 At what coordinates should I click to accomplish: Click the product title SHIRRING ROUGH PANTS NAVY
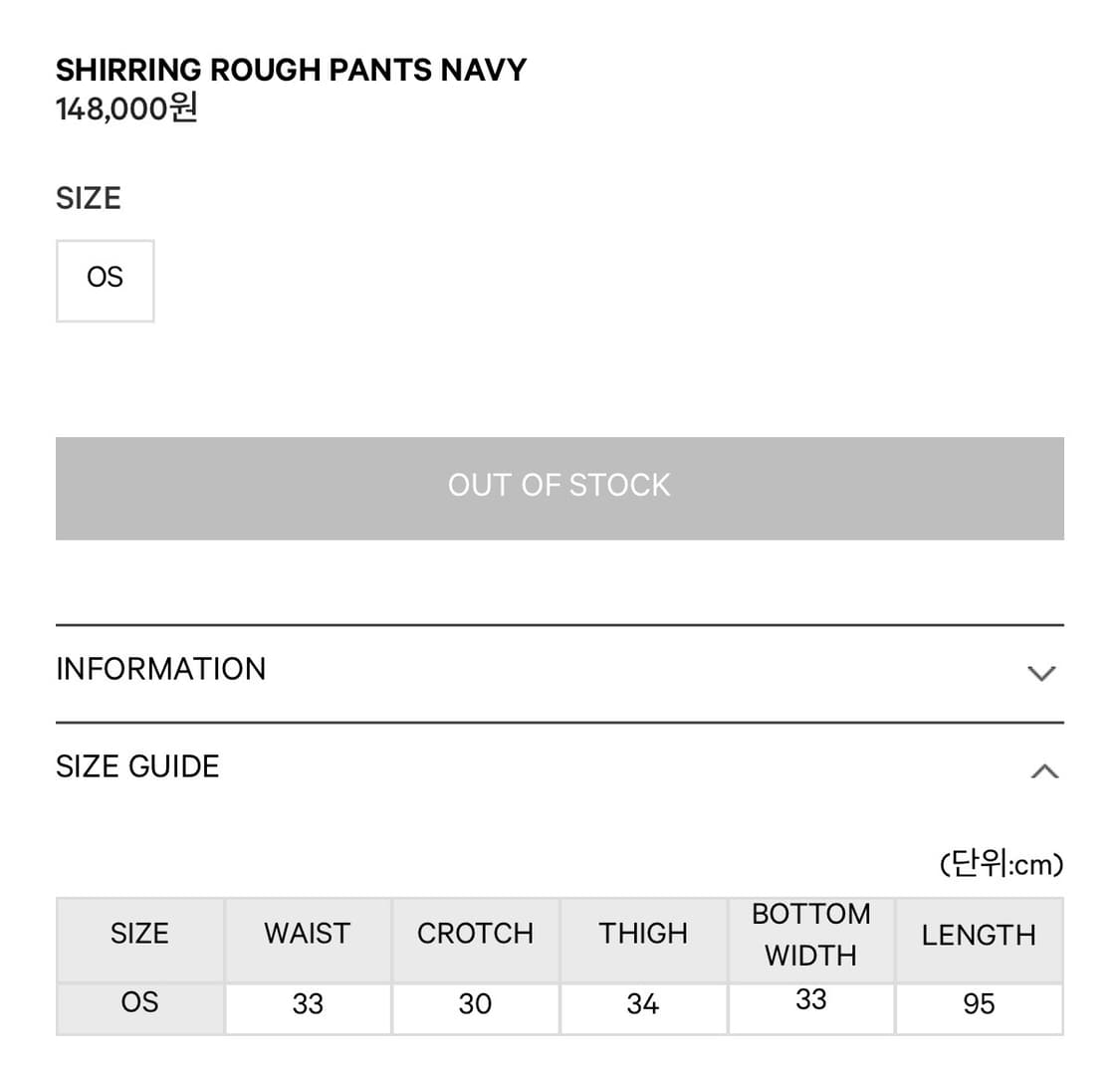coord(291,70)
